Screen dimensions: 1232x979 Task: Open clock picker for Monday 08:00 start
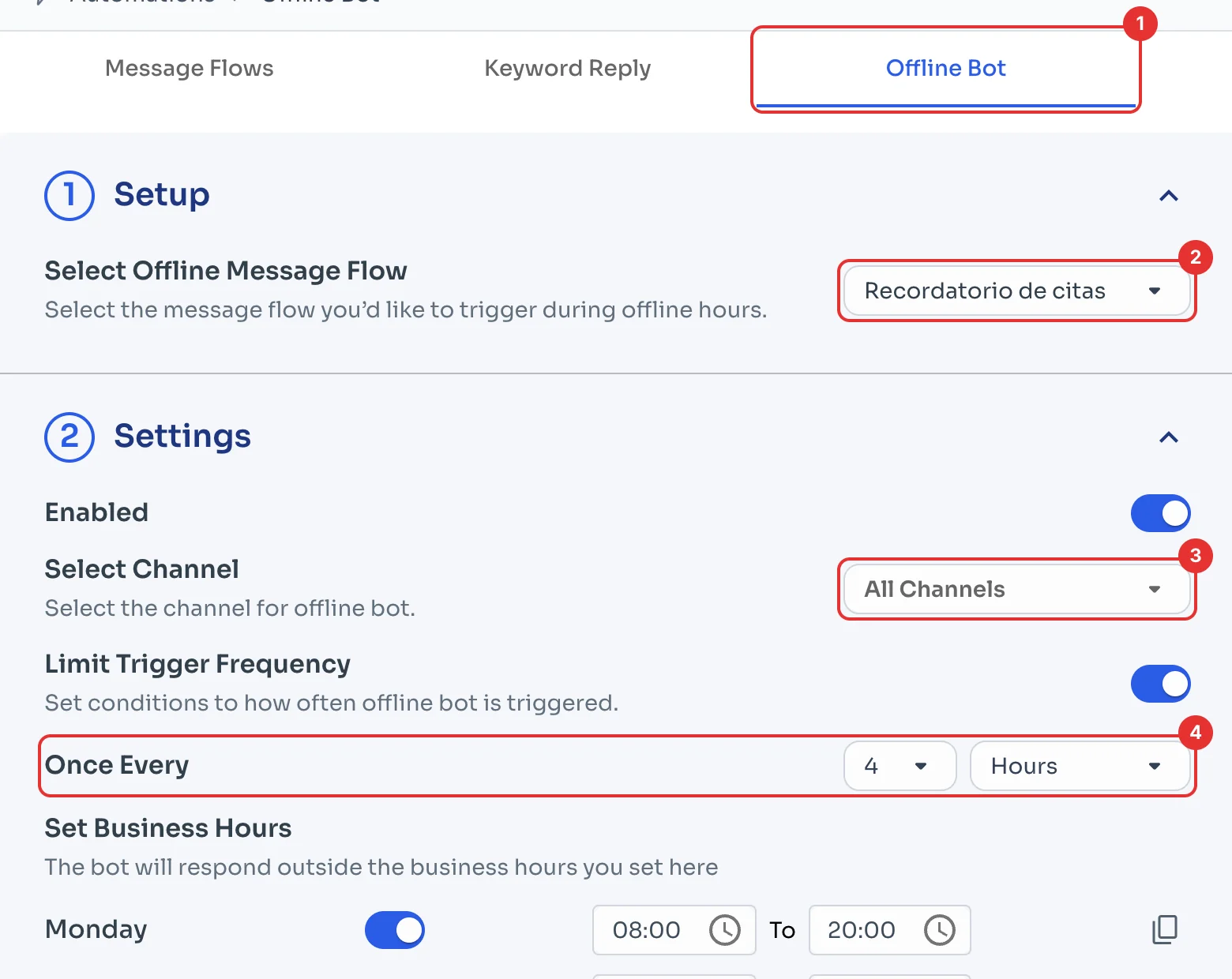click(x=724, y=930)
